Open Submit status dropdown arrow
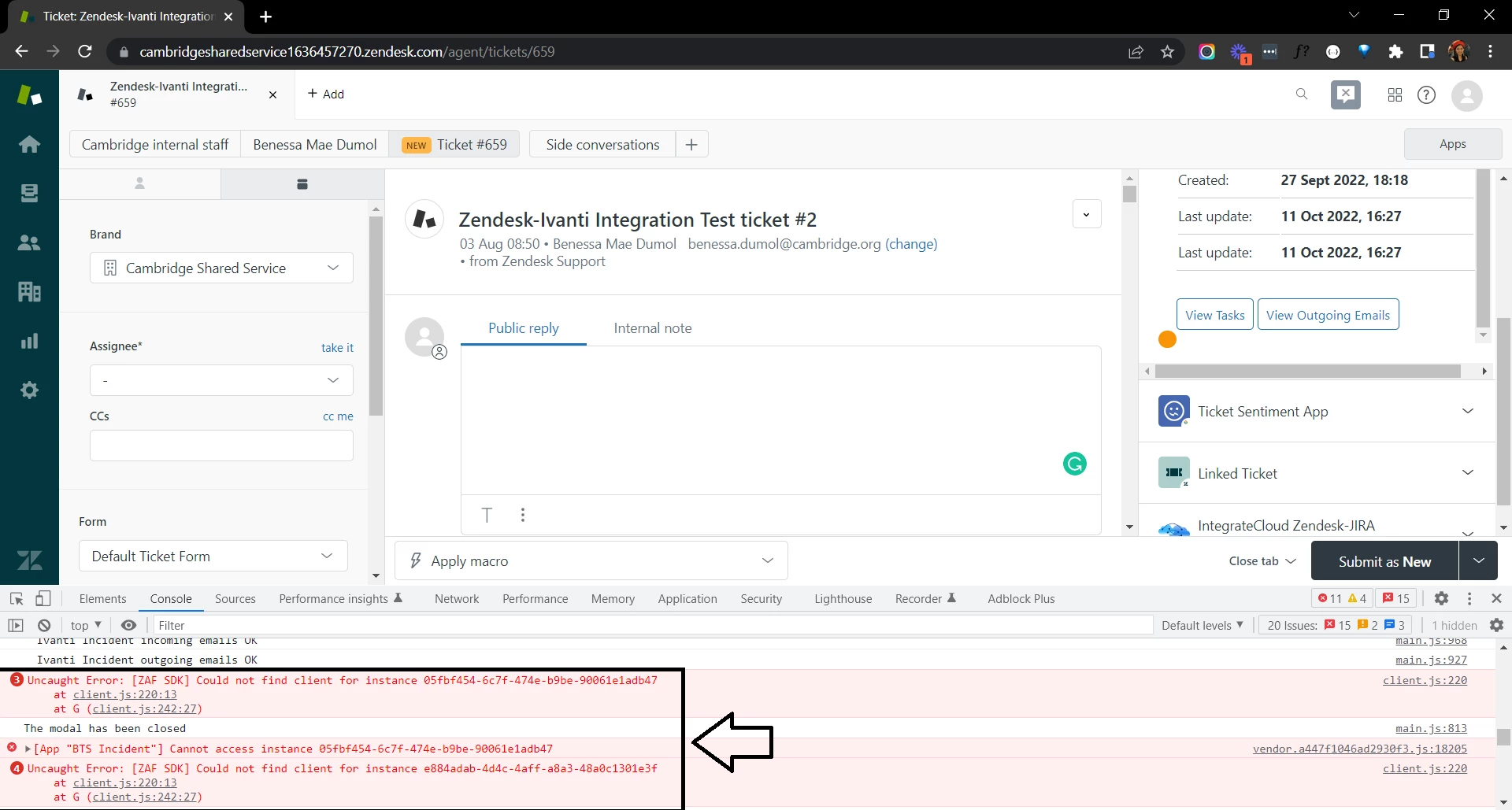Screen dimensions: 1512x810 (1478, 561)
